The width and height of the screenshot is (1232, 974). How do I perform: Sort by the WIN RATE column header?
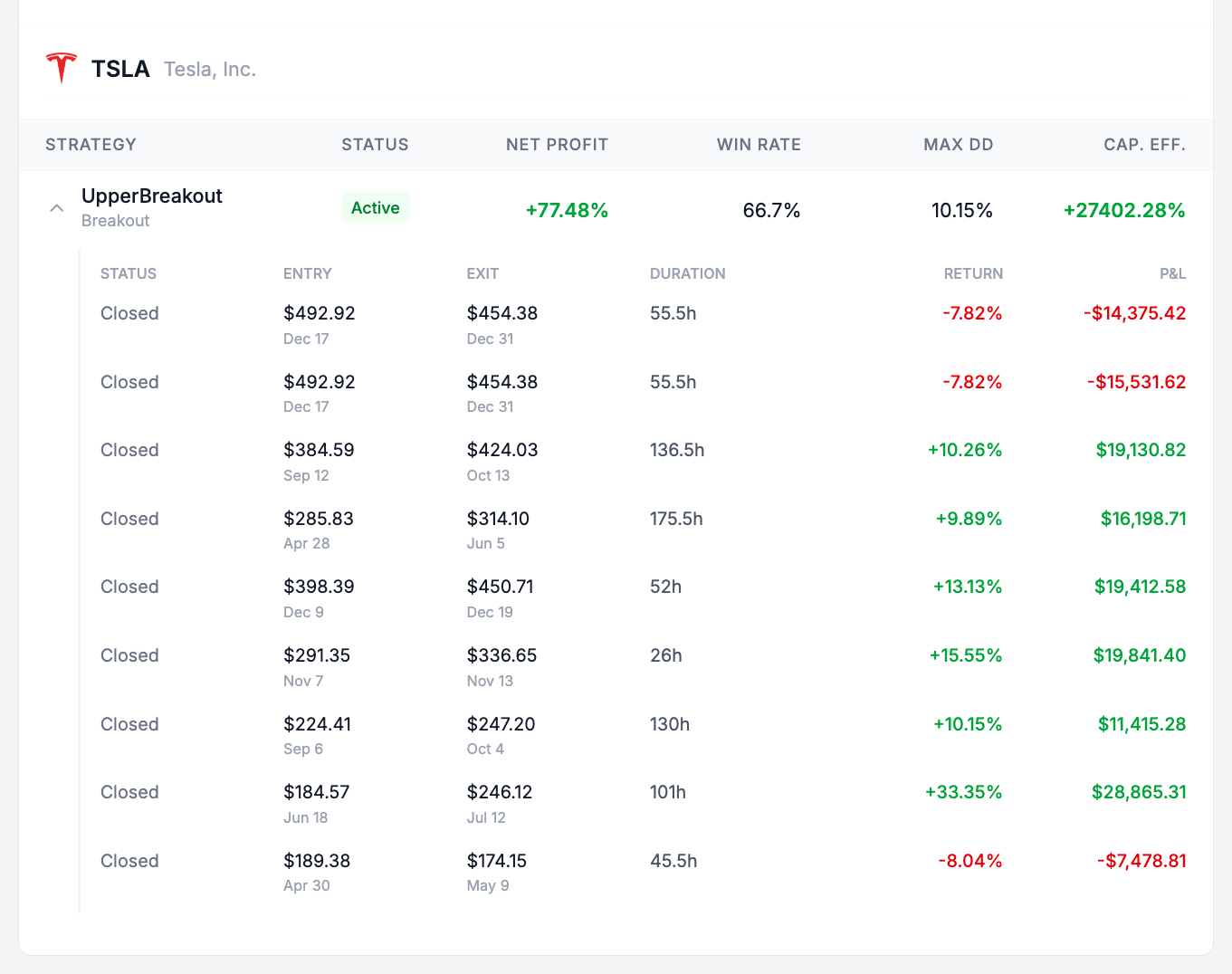(759, 144)
